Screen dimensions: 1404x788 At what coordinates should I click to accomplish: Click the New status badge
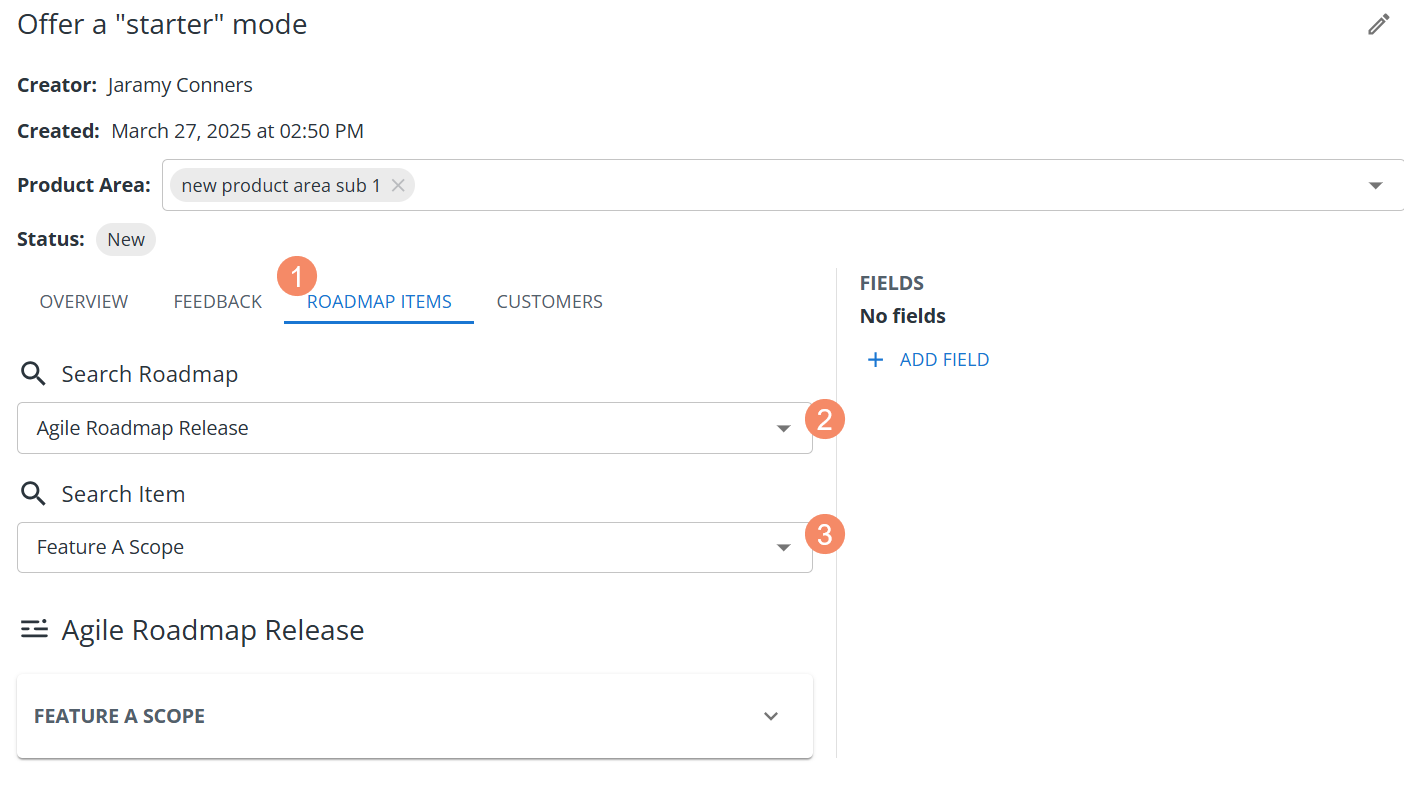pyautogui.click(x=125, y=239)
